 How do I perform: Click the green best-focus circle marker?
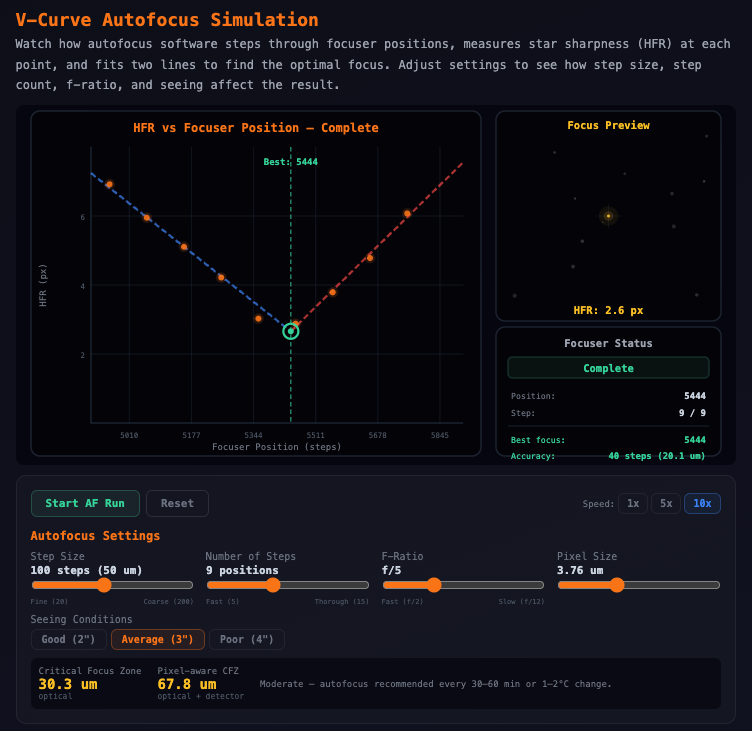coord(291,331)
